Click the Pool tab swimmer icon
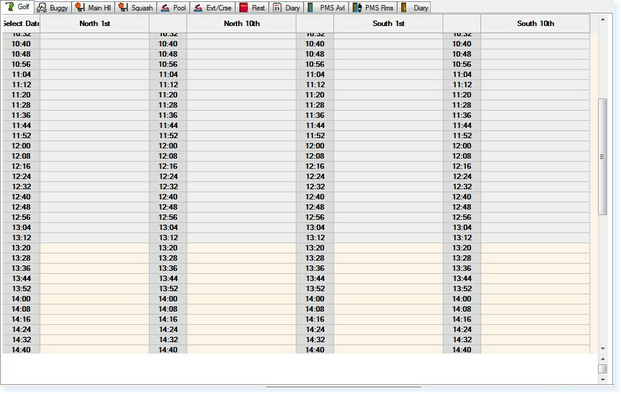Screen dimensions: 621x394 [165, 8]
